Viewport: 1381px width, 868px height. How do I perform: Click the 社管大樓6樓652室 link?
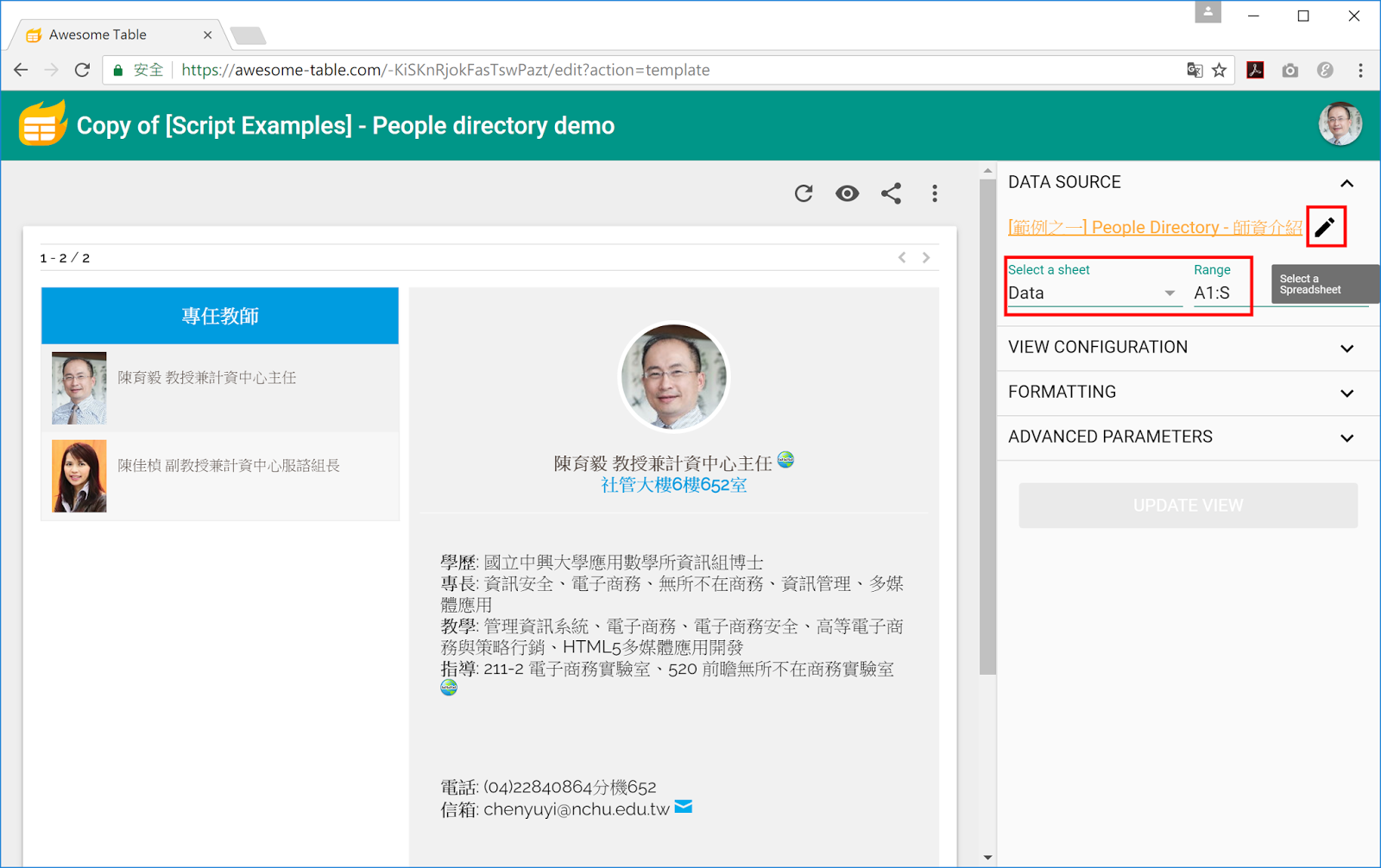(674, 485)
